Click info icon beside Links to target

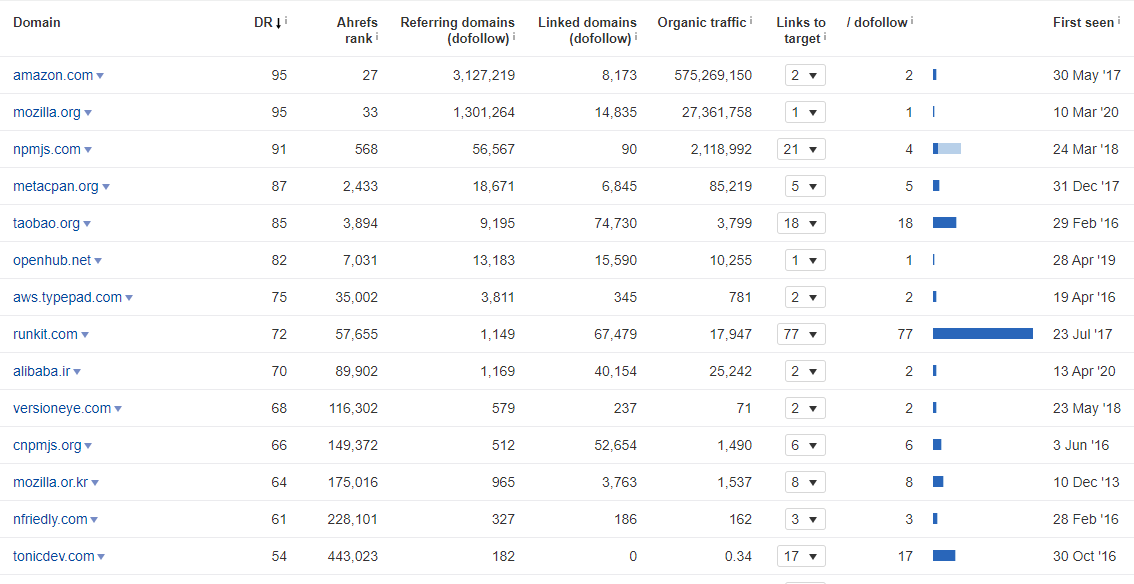point(825,37)
